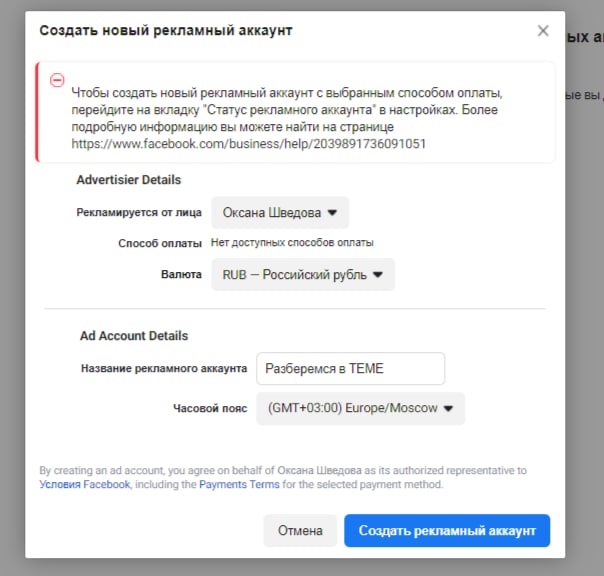Follow the Payments Terms link
The width and height of the screenshot is (604, 576).
(x=239, y=485)
